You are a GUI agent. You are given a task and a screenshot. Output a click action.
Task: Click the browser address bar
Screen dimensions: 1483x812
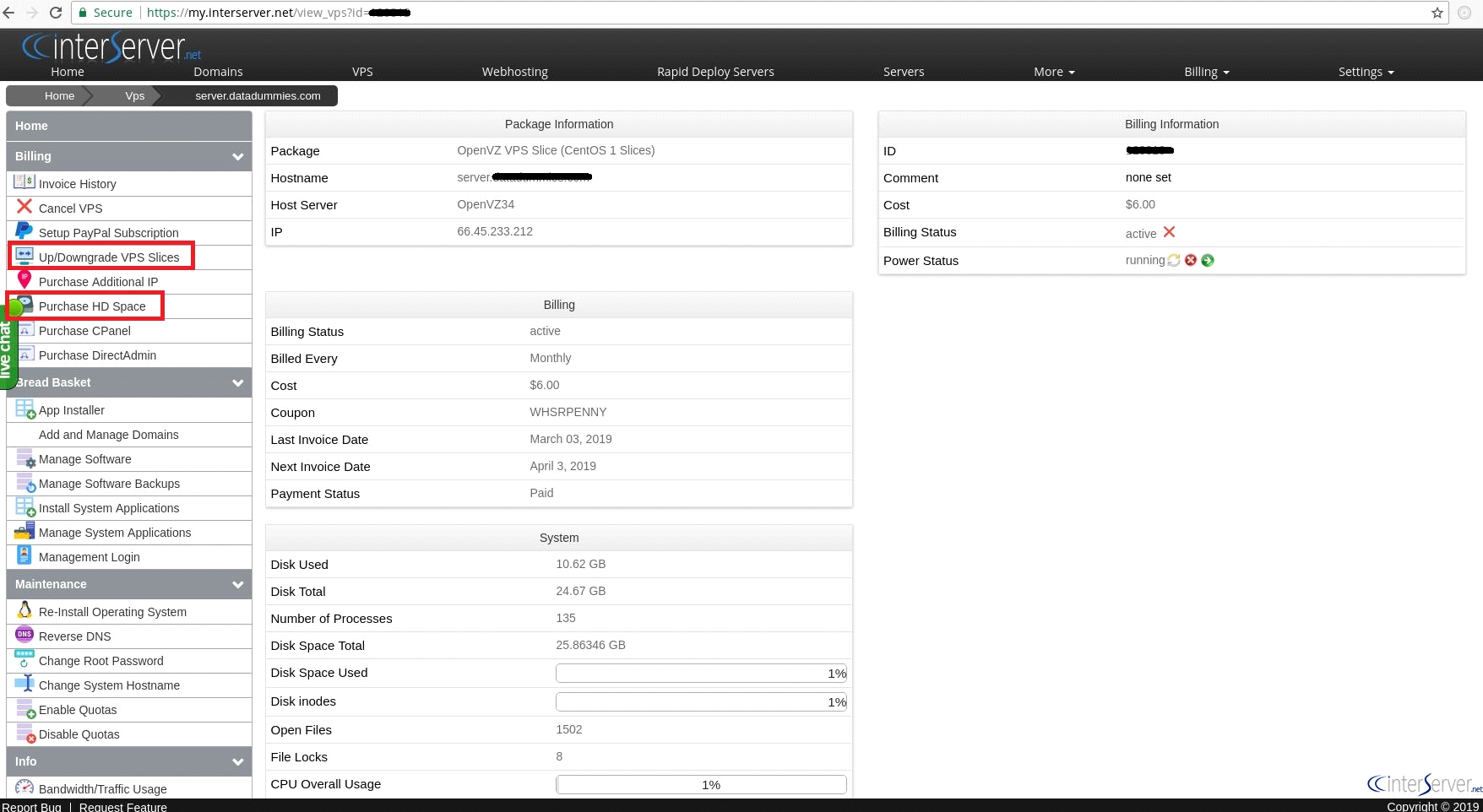760,13
